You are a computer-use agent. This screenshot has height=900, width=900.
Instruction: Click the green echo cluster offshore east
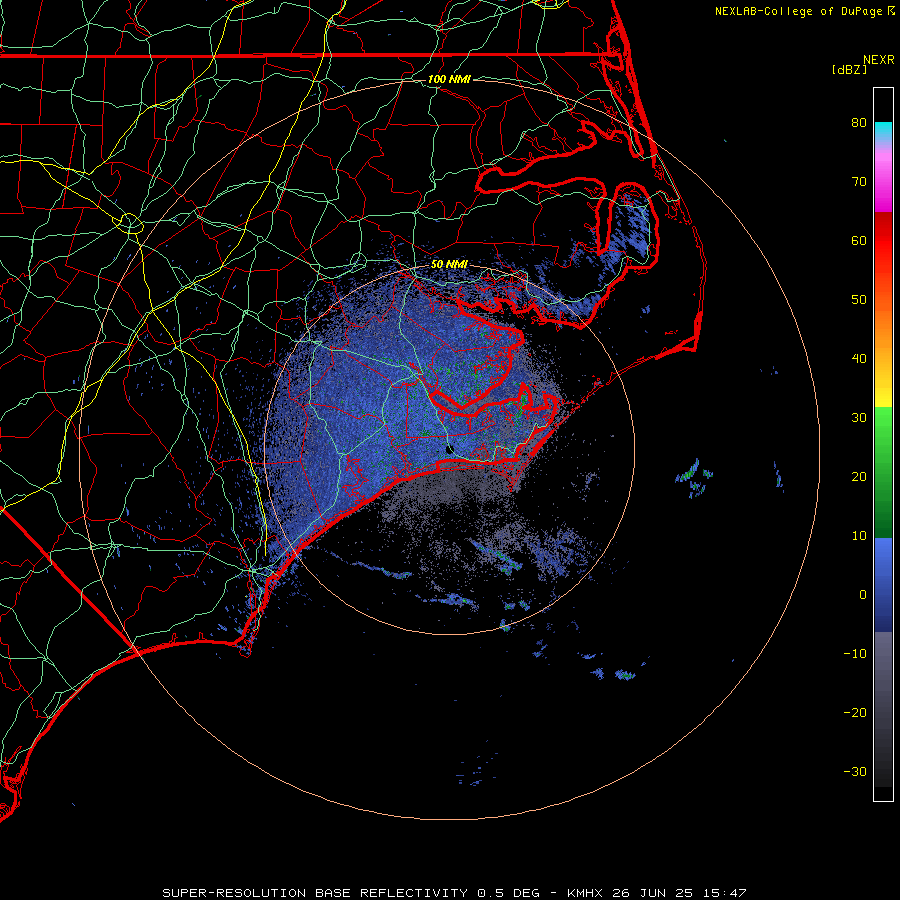click(x=693, y=476)
